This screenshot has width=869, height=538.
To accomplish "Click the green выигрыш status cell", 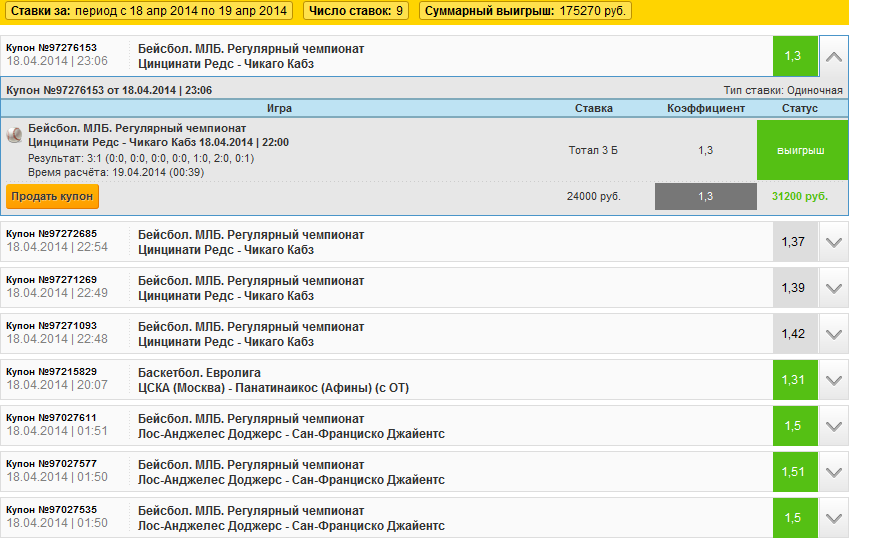I will click(802, 150).
